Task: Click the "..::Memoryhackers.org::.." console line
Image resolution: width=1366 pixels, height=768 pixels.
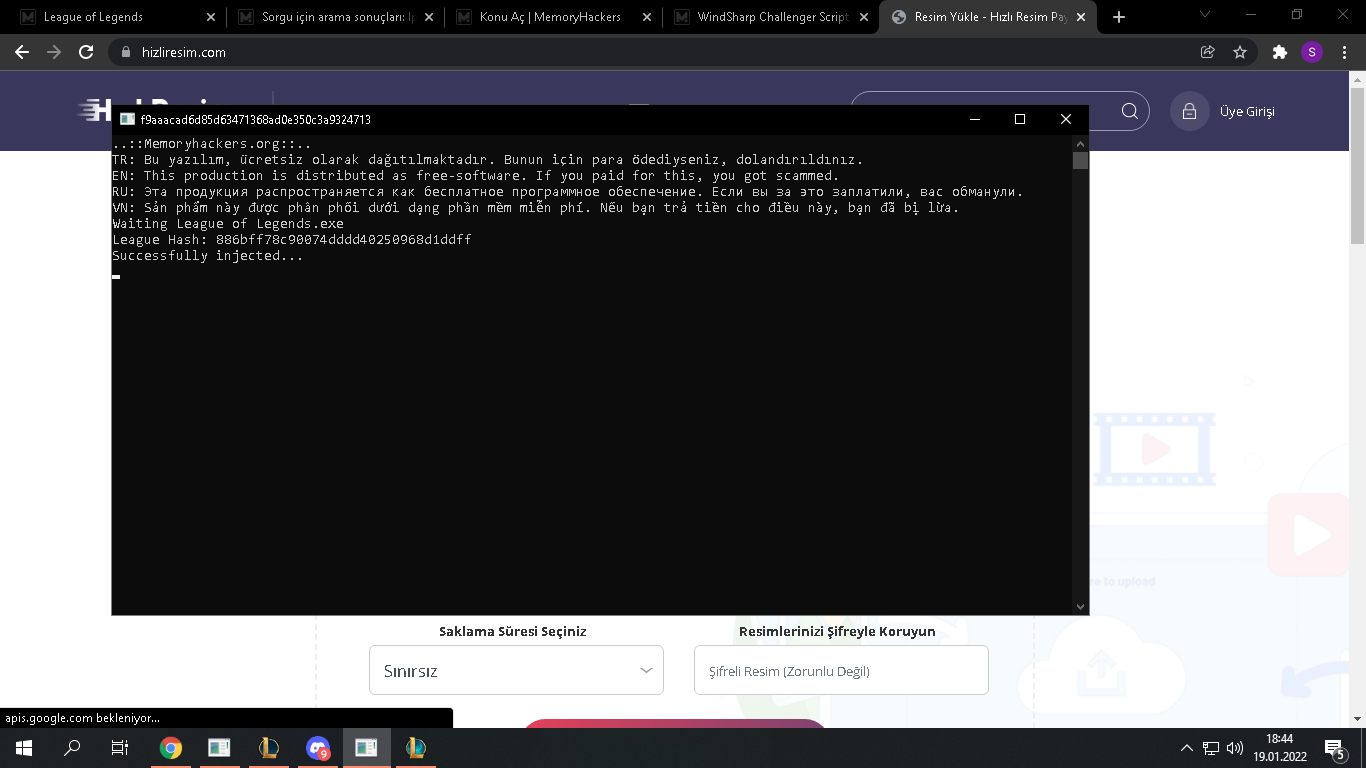Action: [x=212, y=144]
